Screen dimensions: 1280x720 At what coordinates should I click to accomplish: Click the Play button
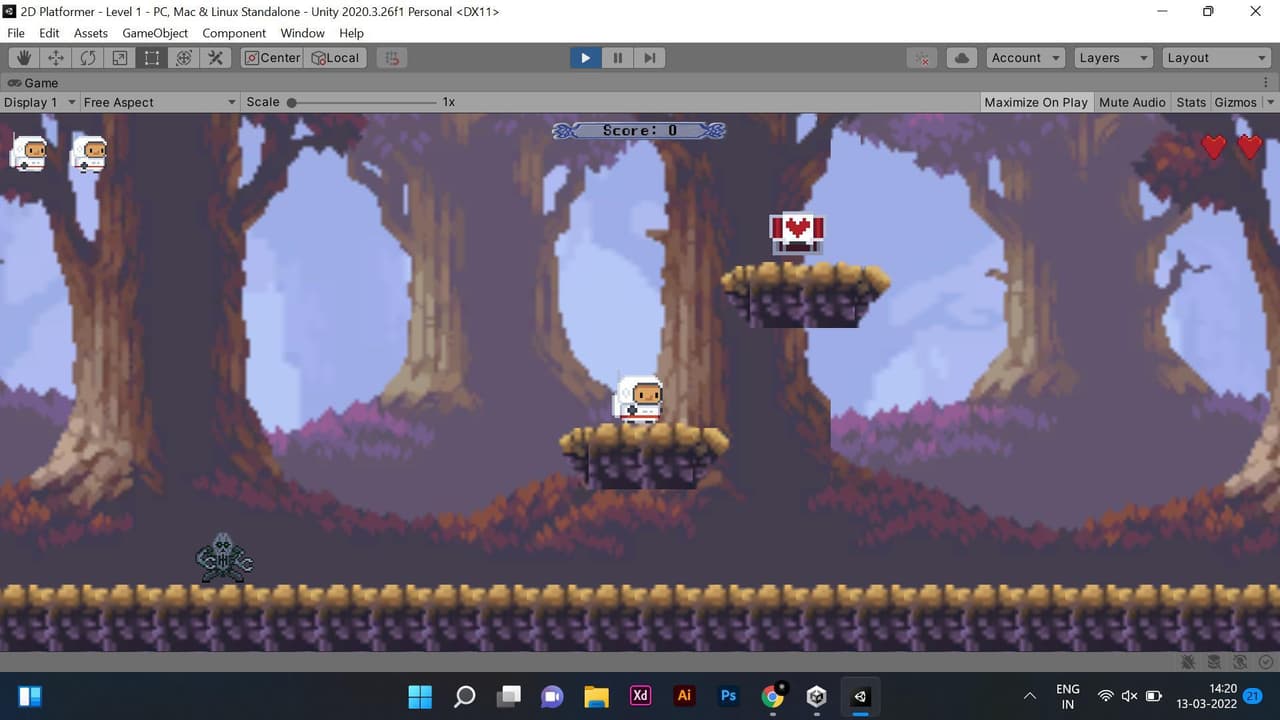click(585, 58)
